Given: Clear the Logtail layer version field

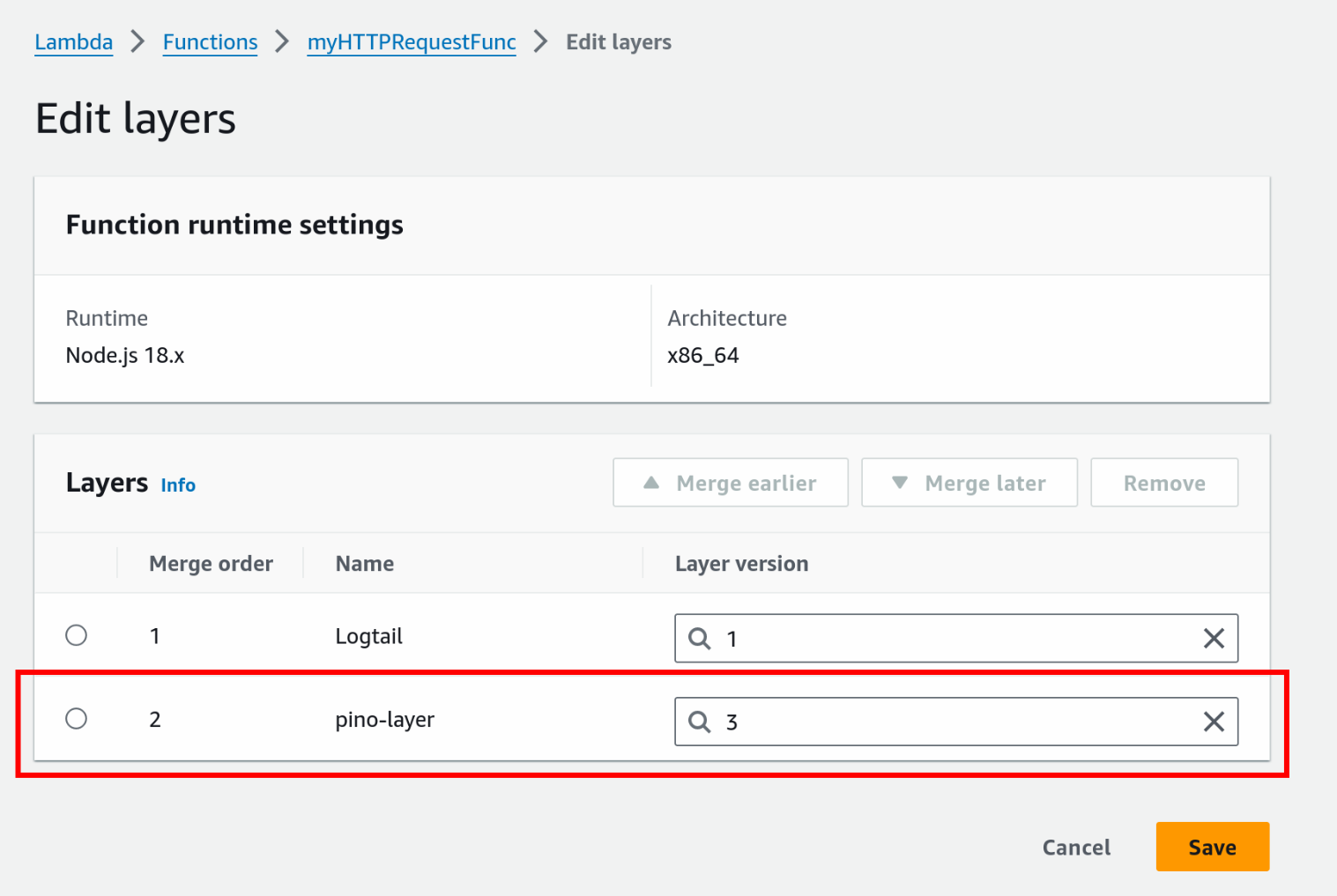Looking at the screenshot, I should pyautogui.click(x=1214, y=639).
